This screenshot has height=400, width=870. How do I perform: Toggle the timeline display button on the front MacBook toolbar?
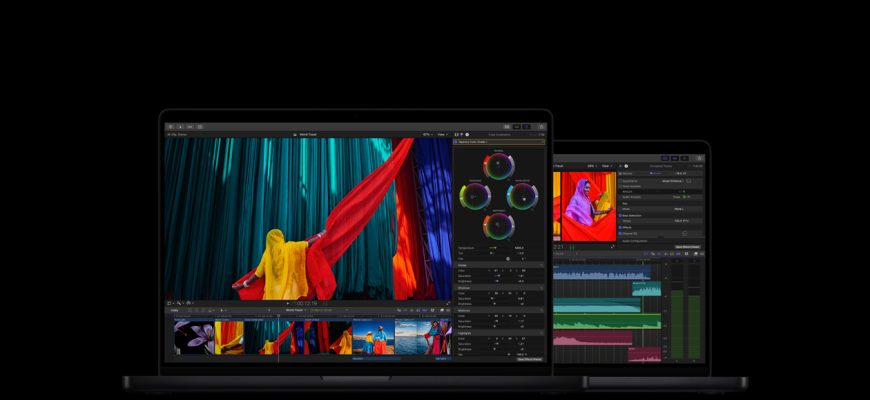click(x=517, y=126)
